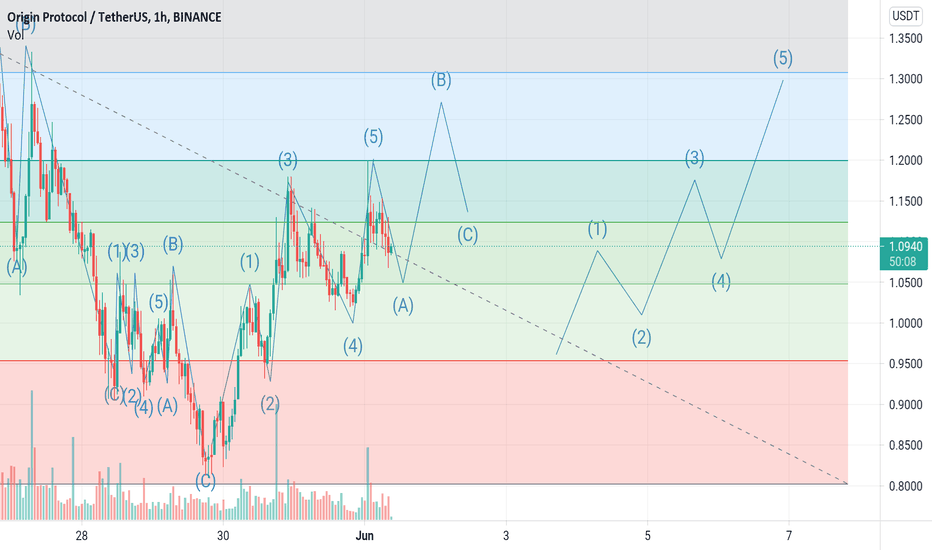Click the 1.2000 price axis label
This screenshot has height=550, width=932.
[x=906, y=161]
